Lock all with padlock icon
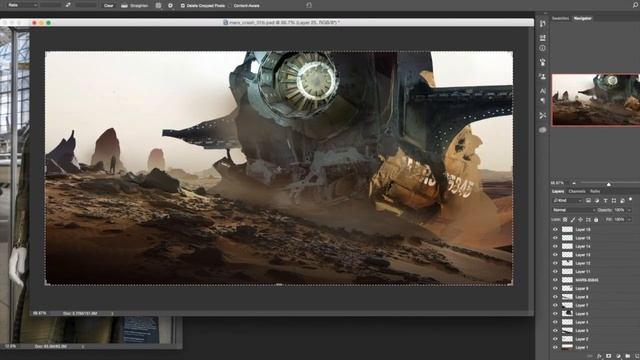This screenshot has height=360, width=640. coord(596,220)
